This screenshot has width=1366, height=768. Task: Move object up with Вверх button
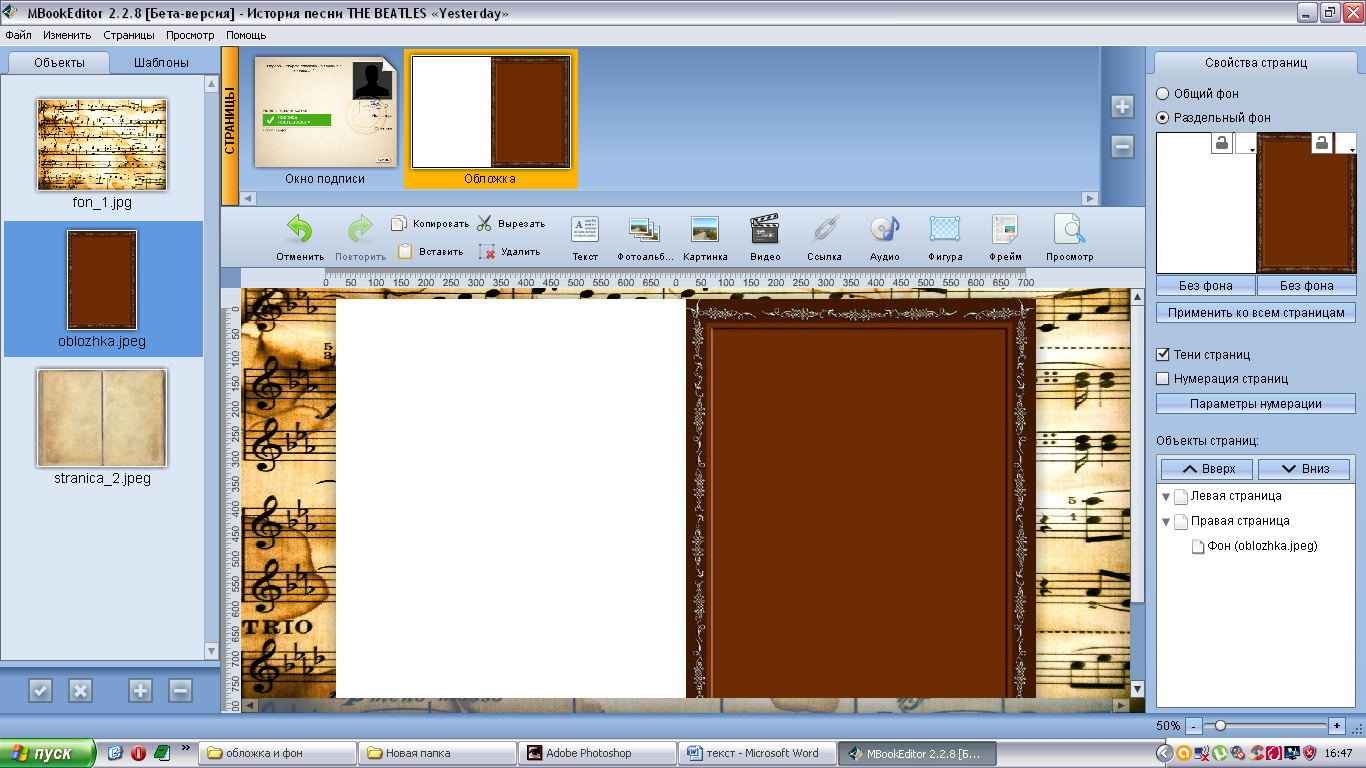click(1207, 469)
